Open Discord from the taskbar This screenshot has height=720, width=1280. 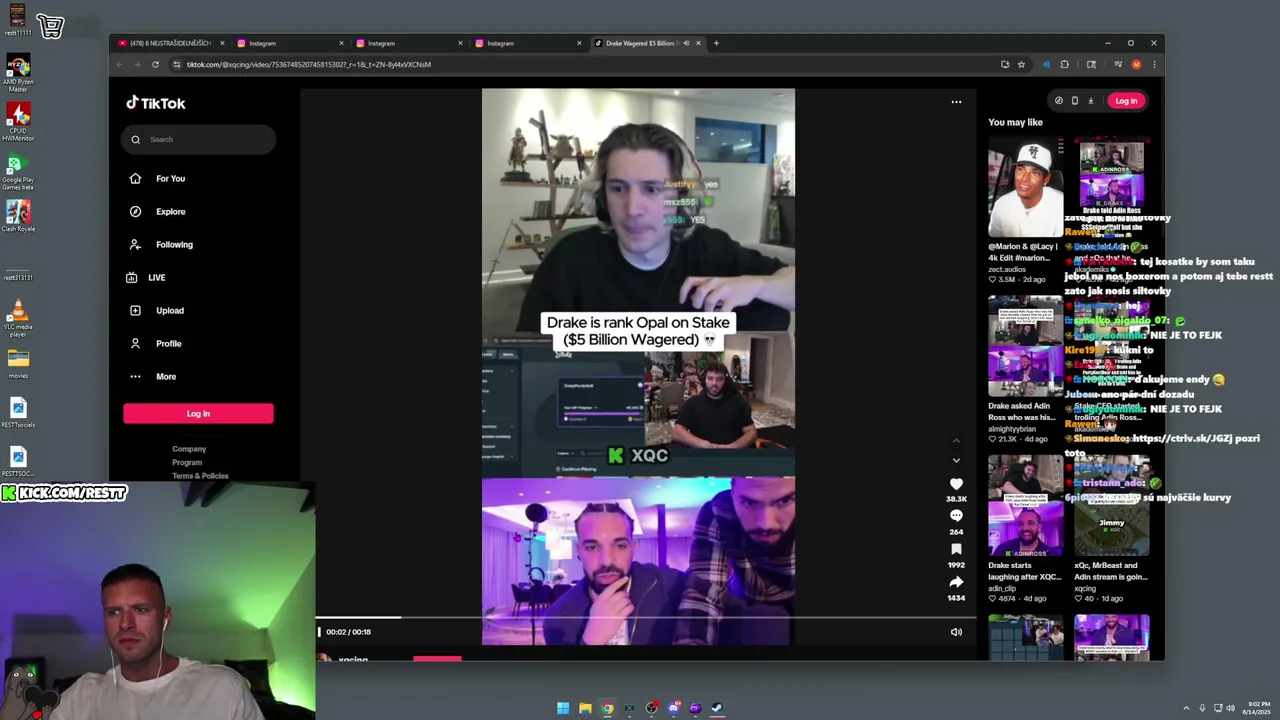673,708
